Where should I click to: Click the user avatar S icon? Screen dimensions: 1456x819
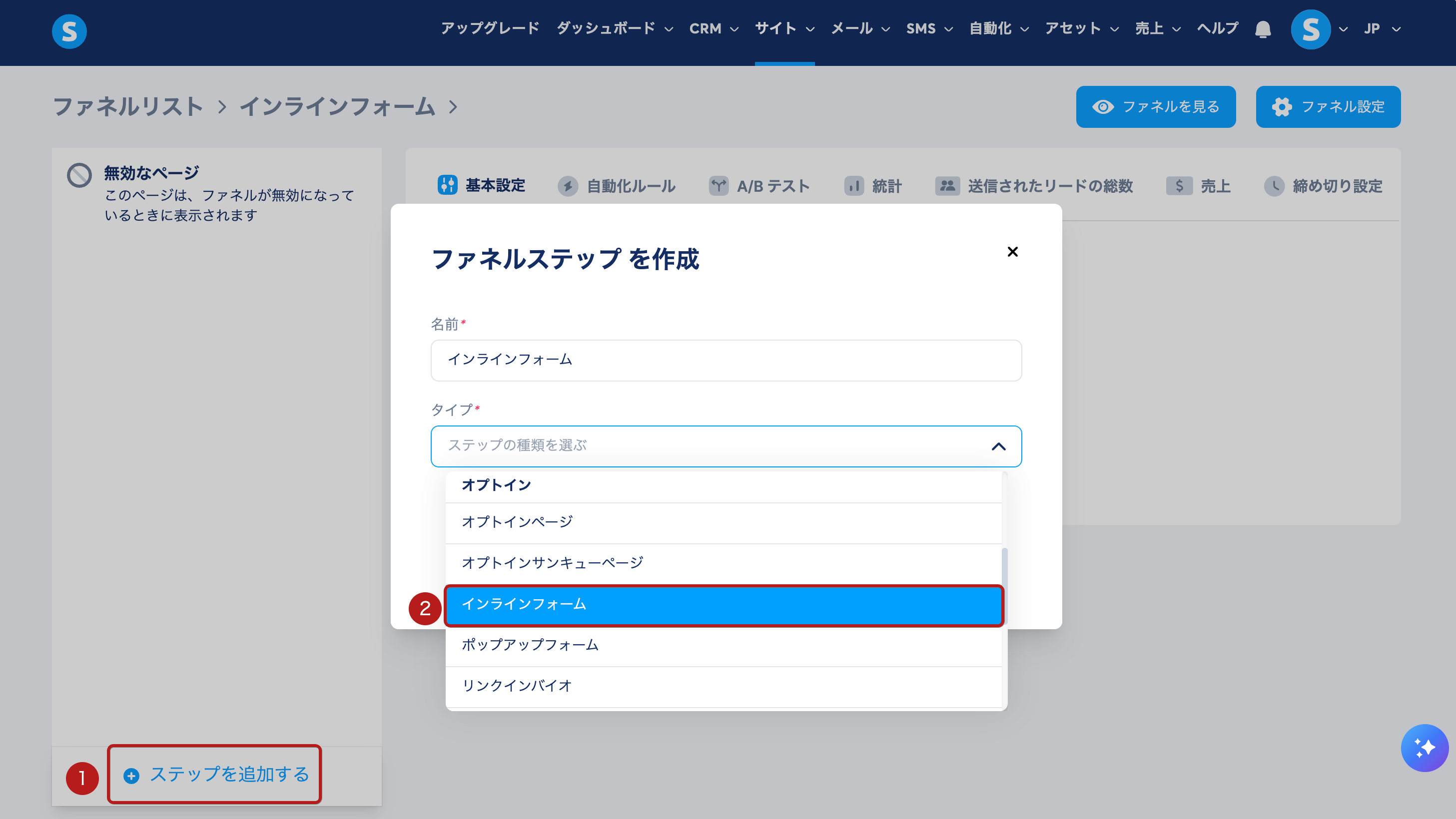click(1310, 29)
